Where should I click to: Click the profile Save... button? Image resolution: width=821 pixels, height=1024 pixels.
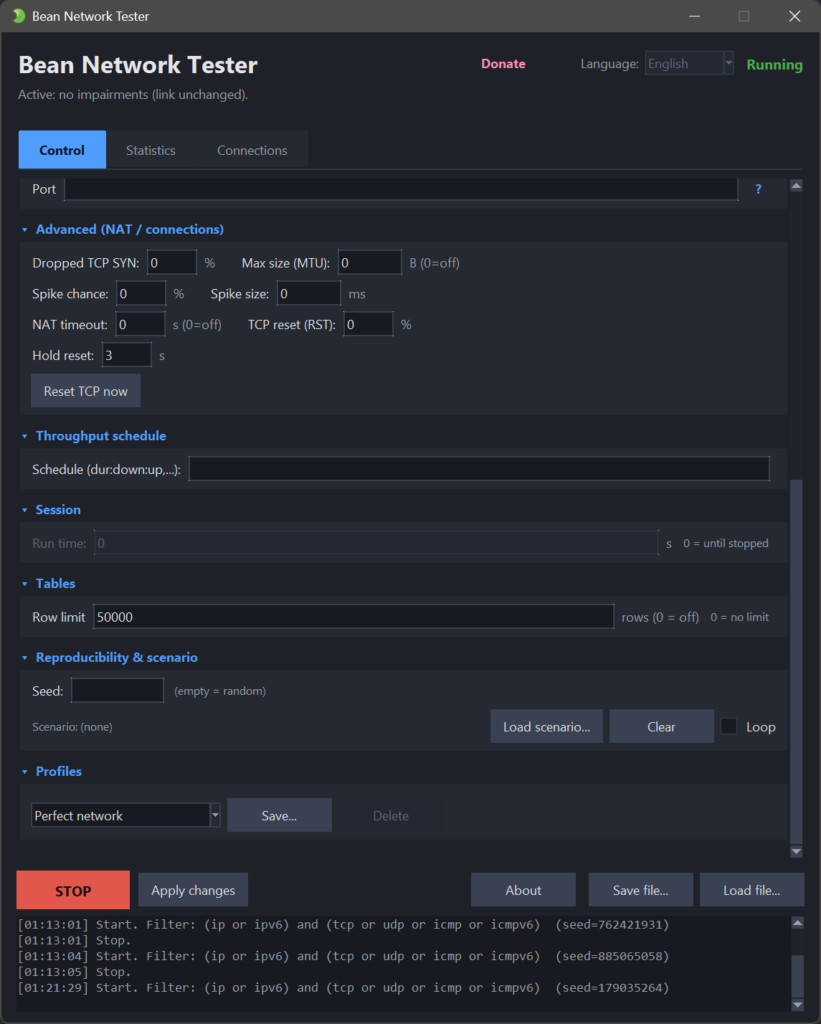(280, 815)
